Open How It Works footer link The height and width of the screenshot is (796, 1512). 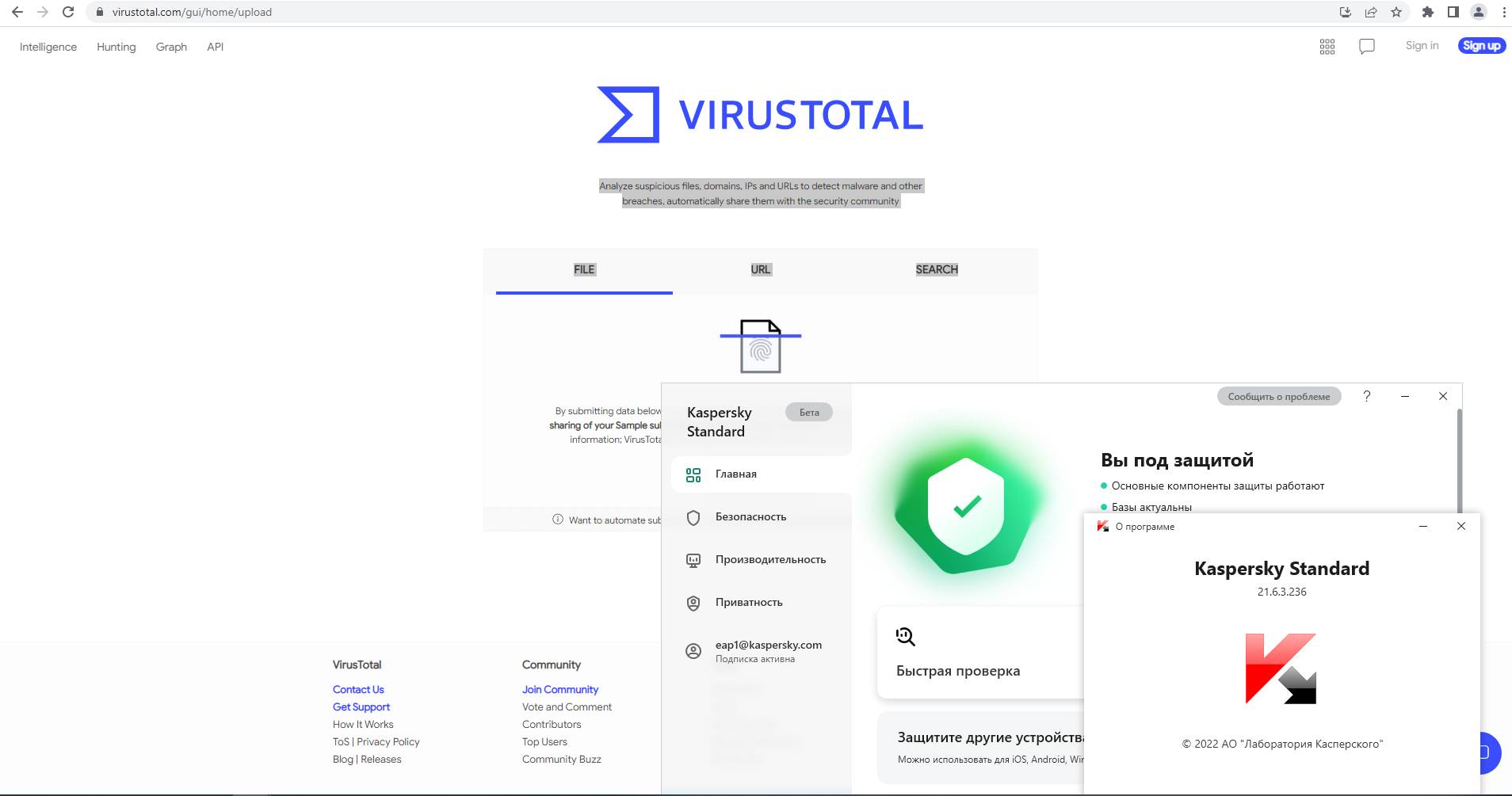[x=363, y=725]
